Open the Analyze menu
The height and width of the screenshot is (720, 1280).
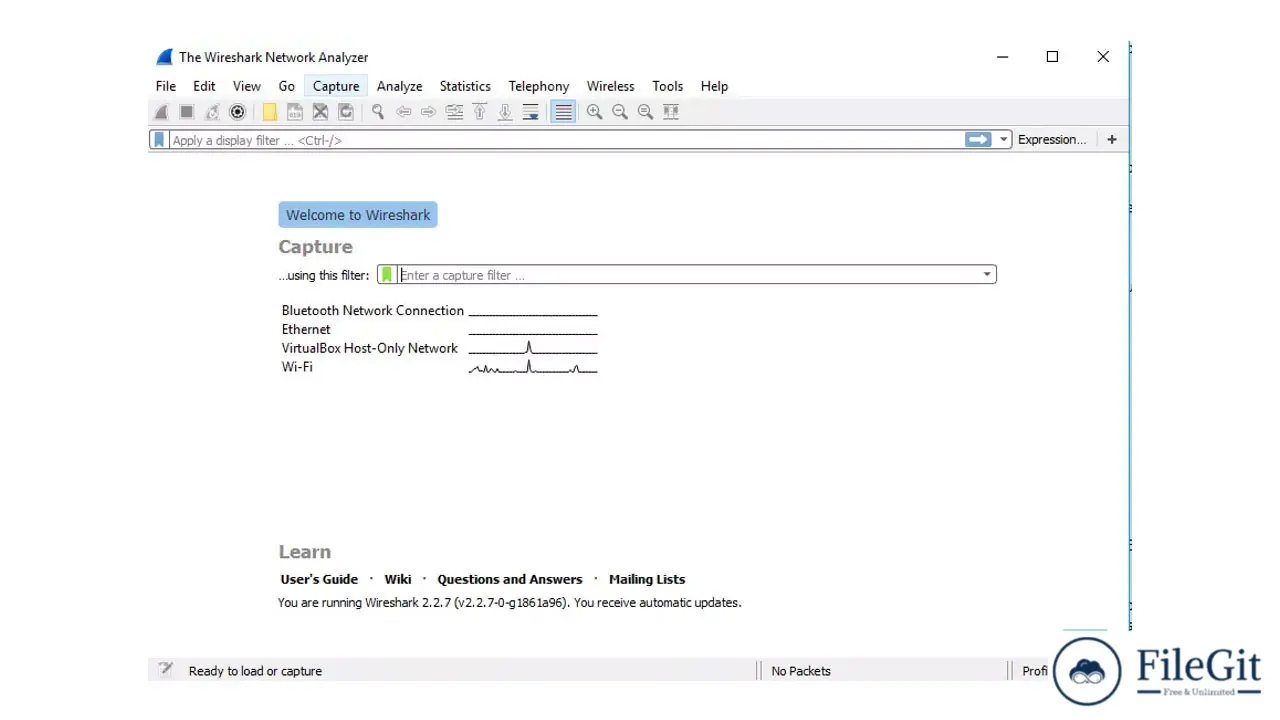coord(399,86)
